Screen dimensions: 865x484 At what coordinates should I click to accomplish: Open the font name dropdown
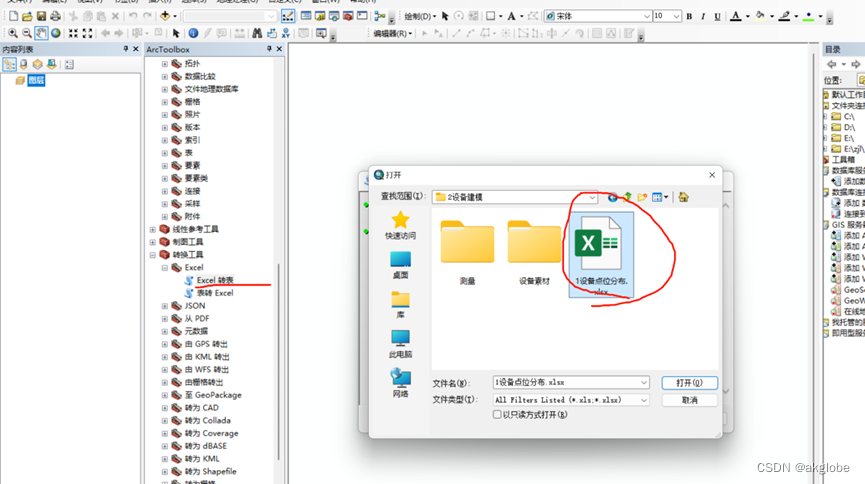click(647, 17)
